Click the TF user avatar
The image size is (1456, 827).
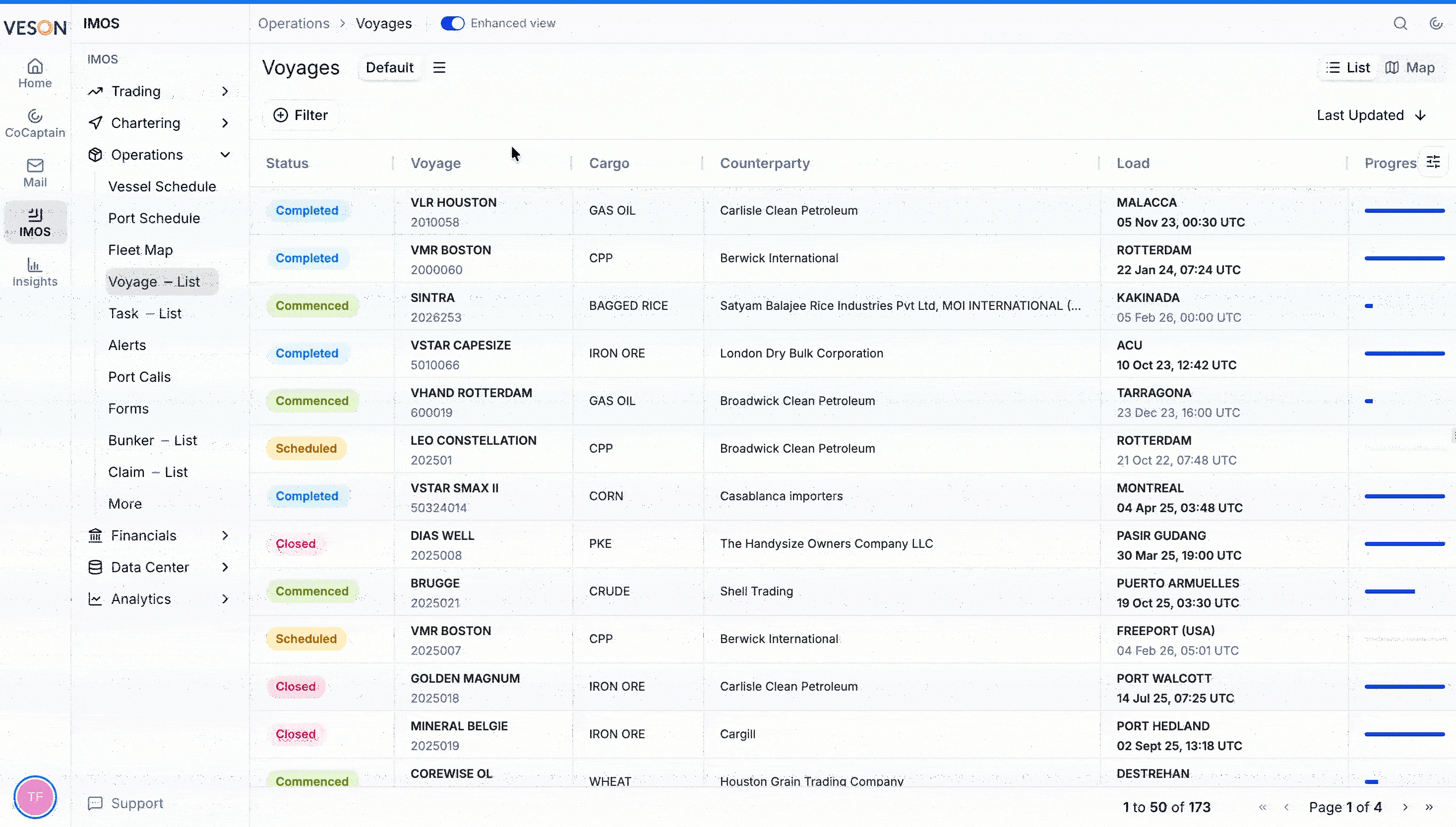tap(35, 797)
